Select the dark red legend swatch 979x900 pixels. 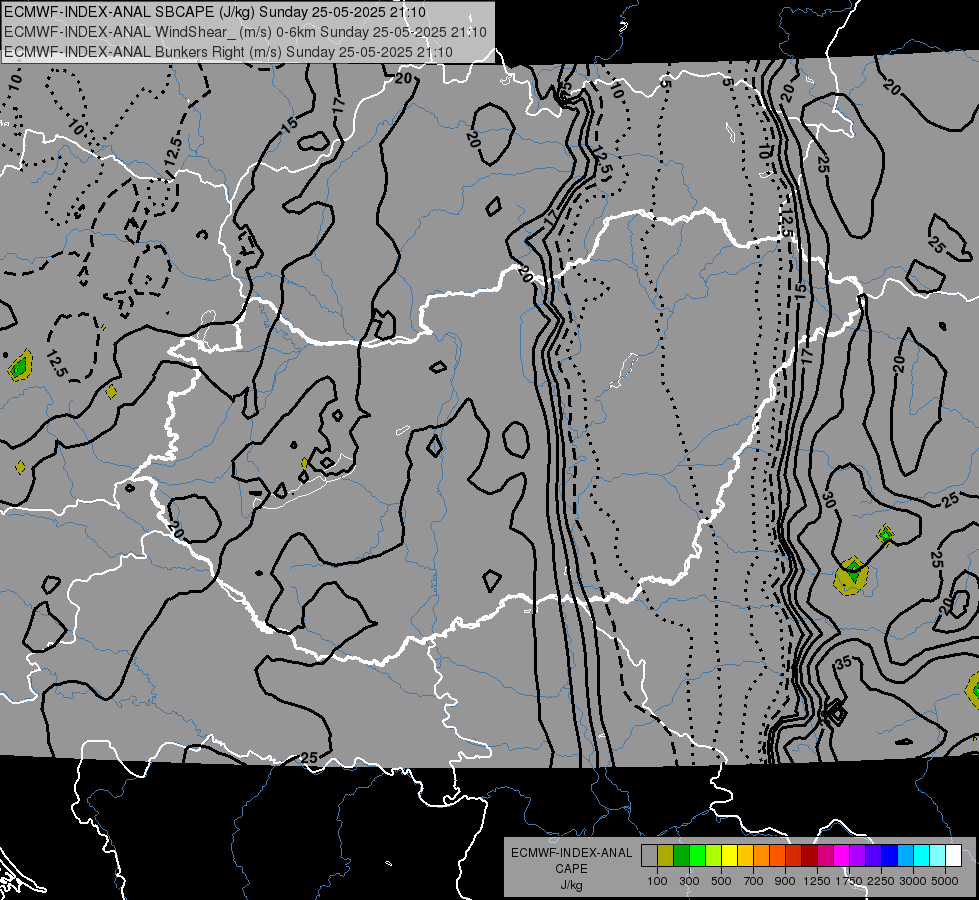click(x=809, y=856)
